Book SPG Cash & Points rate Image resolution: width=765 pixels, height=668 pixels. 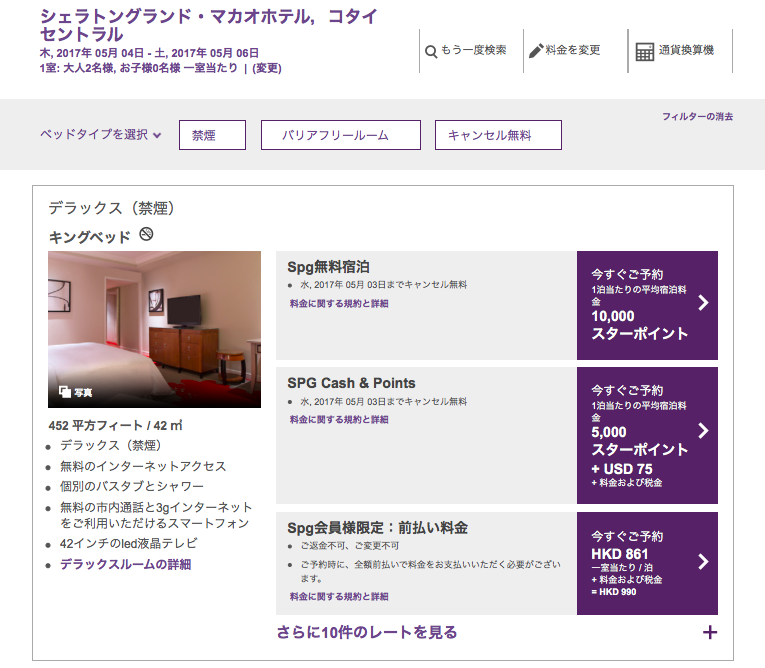click(647, 435)
